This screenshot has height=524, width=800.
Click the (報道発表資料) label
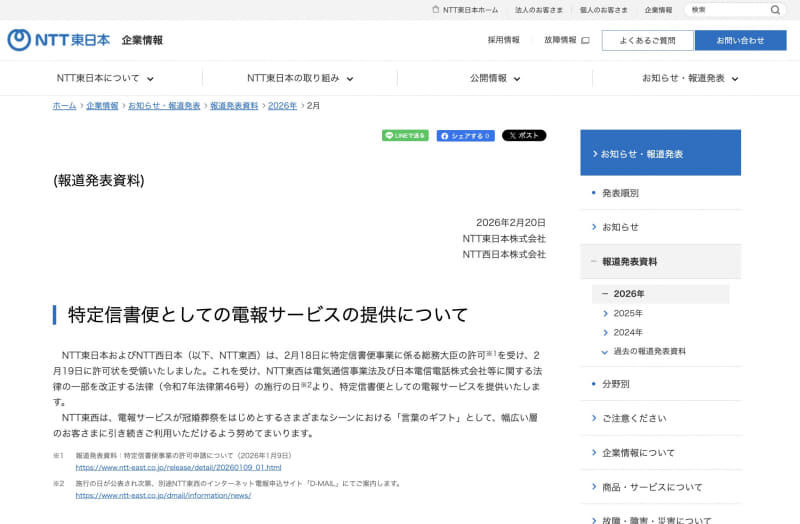pos(98,180)
